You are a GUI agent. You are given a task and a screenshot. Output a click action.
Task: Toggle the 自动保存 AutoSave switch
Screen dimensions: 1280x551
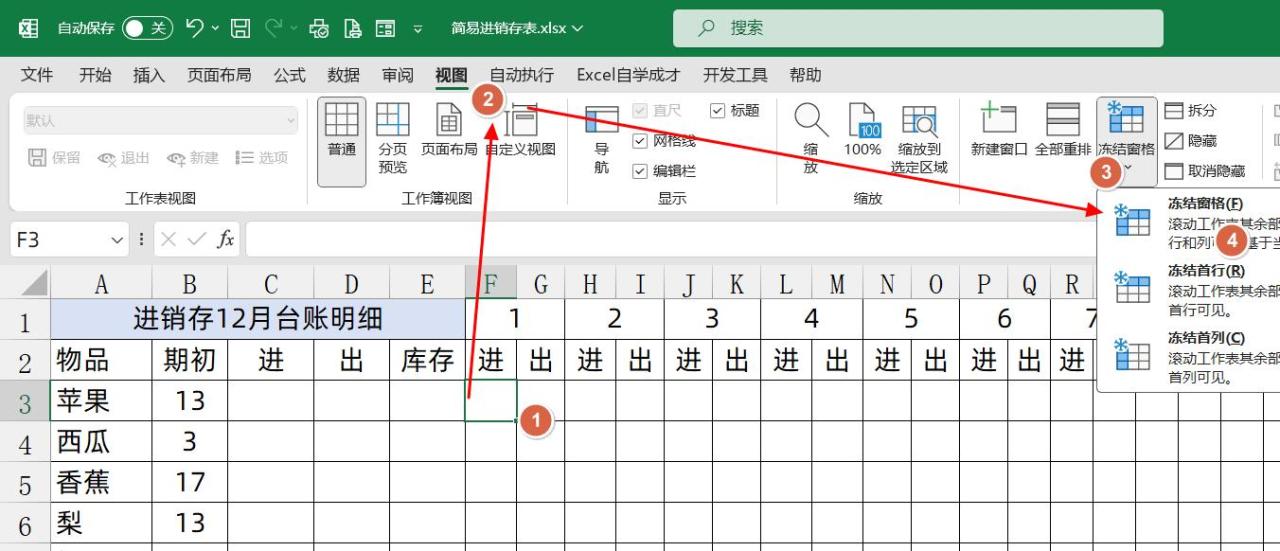click(x=147, y=28)
